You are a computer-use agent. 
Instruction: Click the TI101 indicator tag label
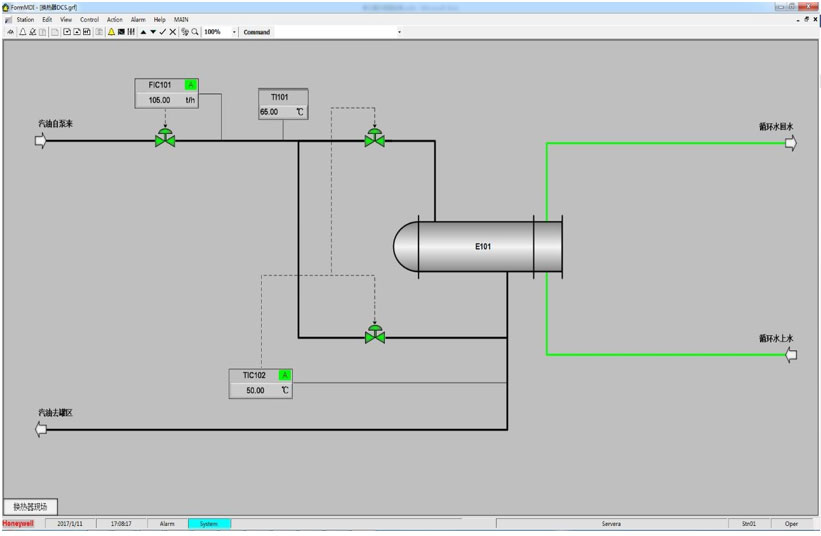click(x=280, y=97)
